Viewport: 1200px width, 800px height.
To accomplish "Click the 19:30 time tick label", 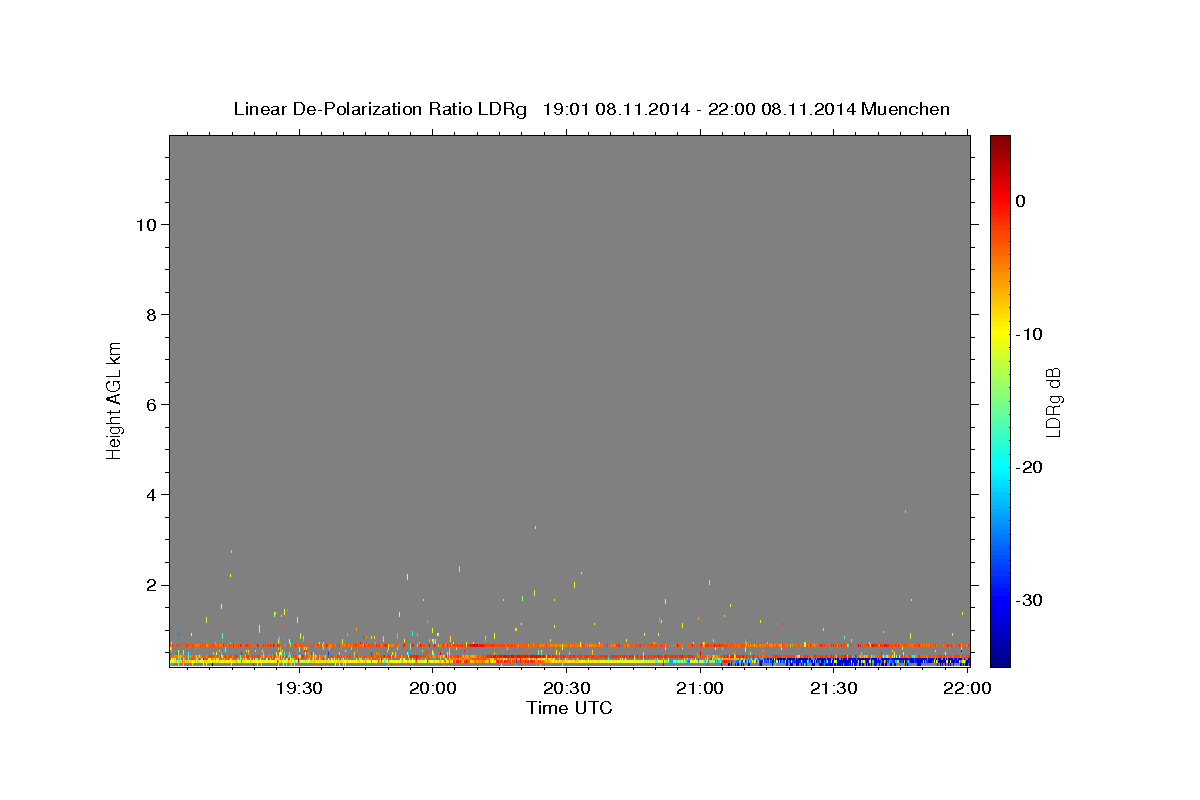I will [x=298, y=688].
